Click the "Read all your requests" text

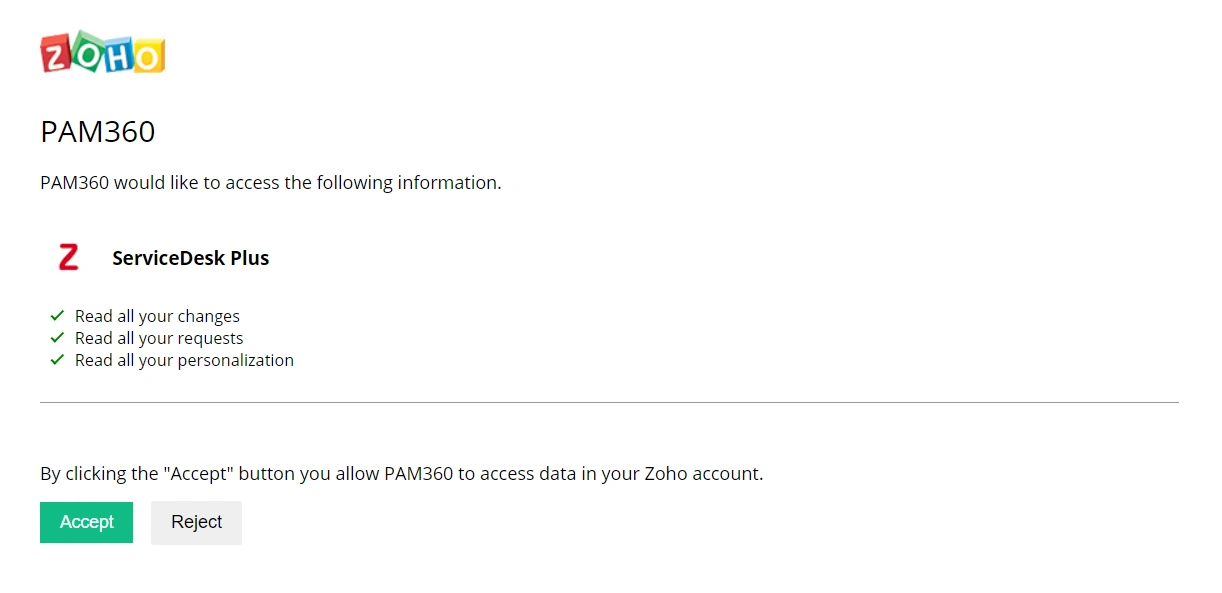click(x=159, y=338)
